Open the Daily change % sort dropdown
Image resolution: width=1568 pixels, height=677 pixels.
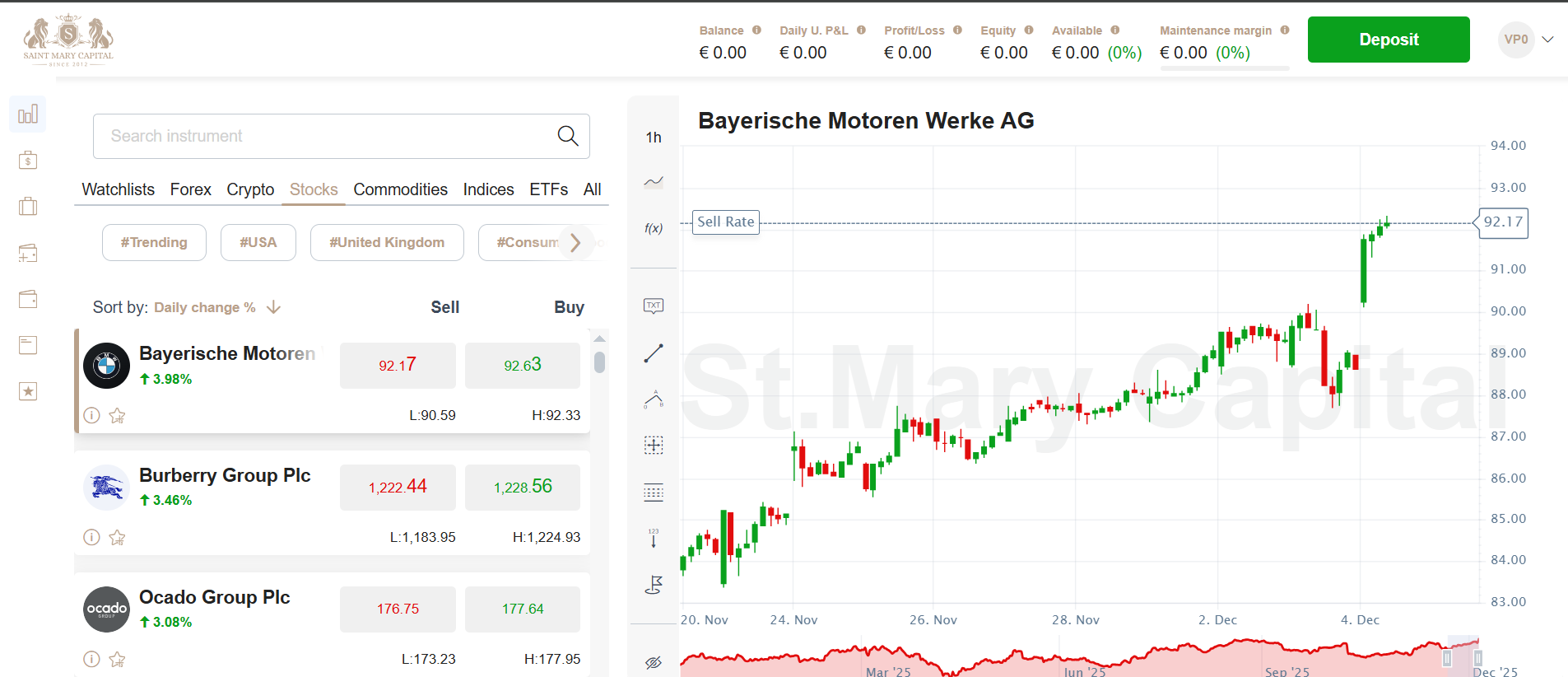205,308
